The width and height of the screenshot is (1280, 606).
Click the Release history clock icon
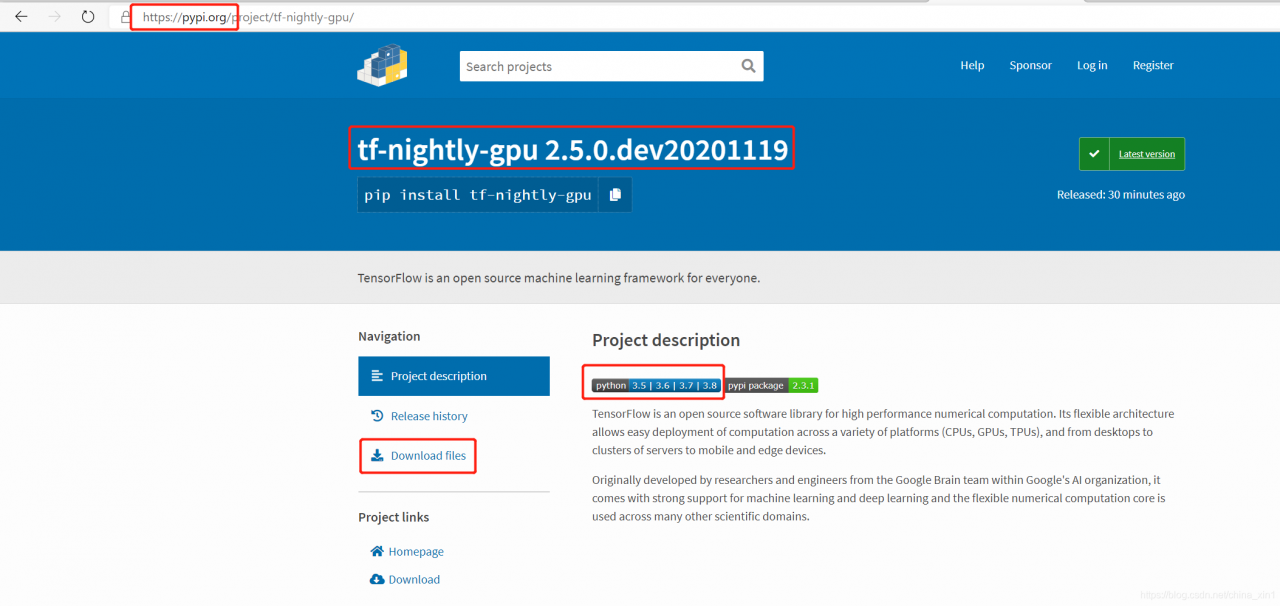[377, 416]
